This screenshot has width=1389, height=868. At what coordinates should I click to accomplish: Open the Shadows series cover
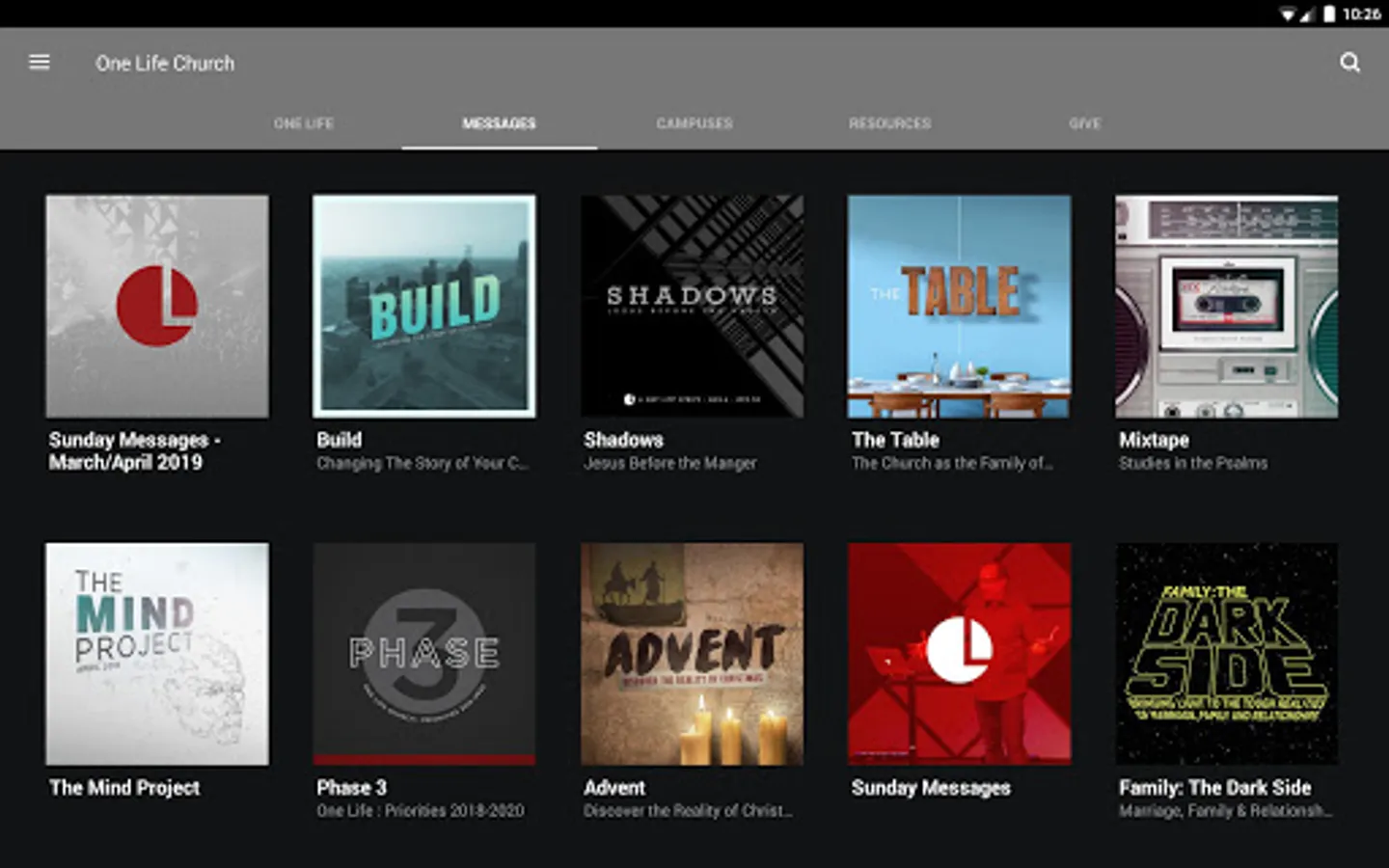(x=692, y=307)
